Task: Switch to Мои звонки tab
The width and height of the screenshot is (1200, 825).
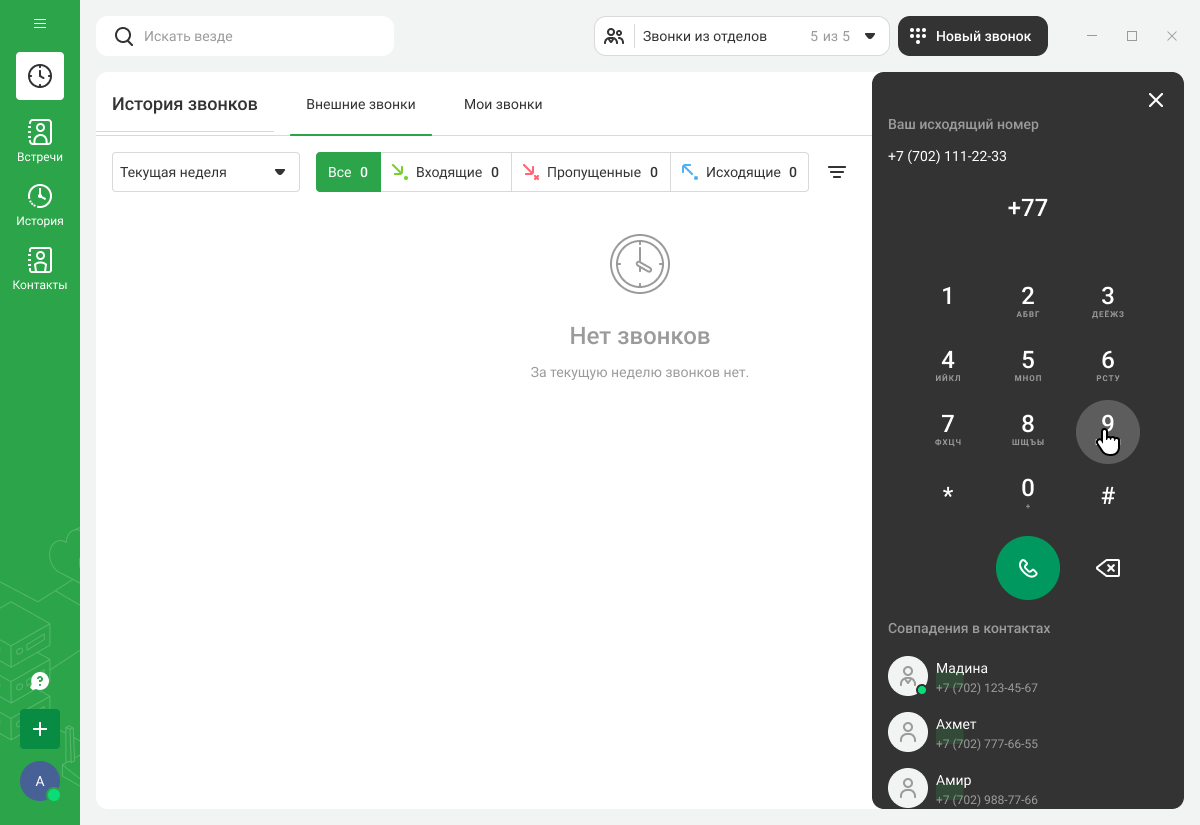Action: coord(503,104)
